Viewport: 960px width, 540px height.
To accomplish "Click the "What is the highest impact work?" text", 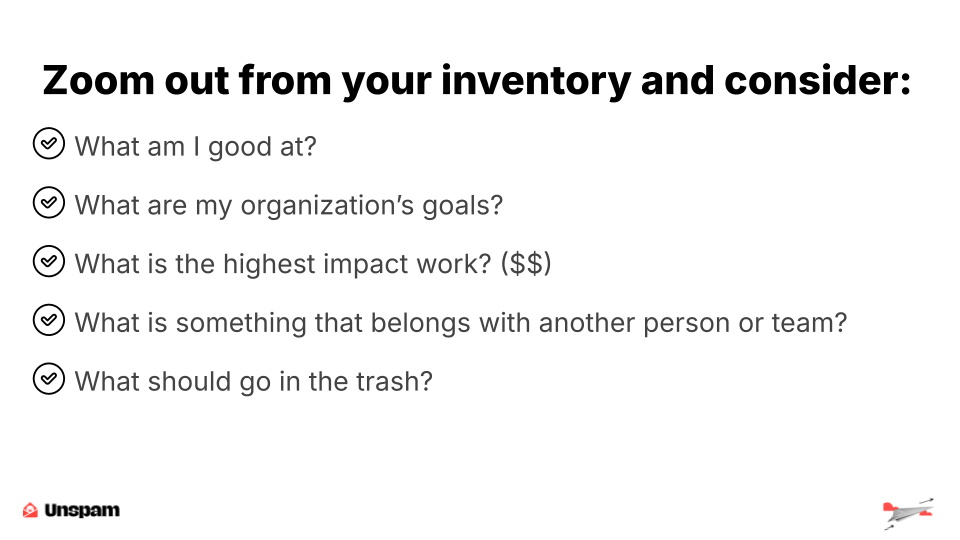I will [283, 264].
